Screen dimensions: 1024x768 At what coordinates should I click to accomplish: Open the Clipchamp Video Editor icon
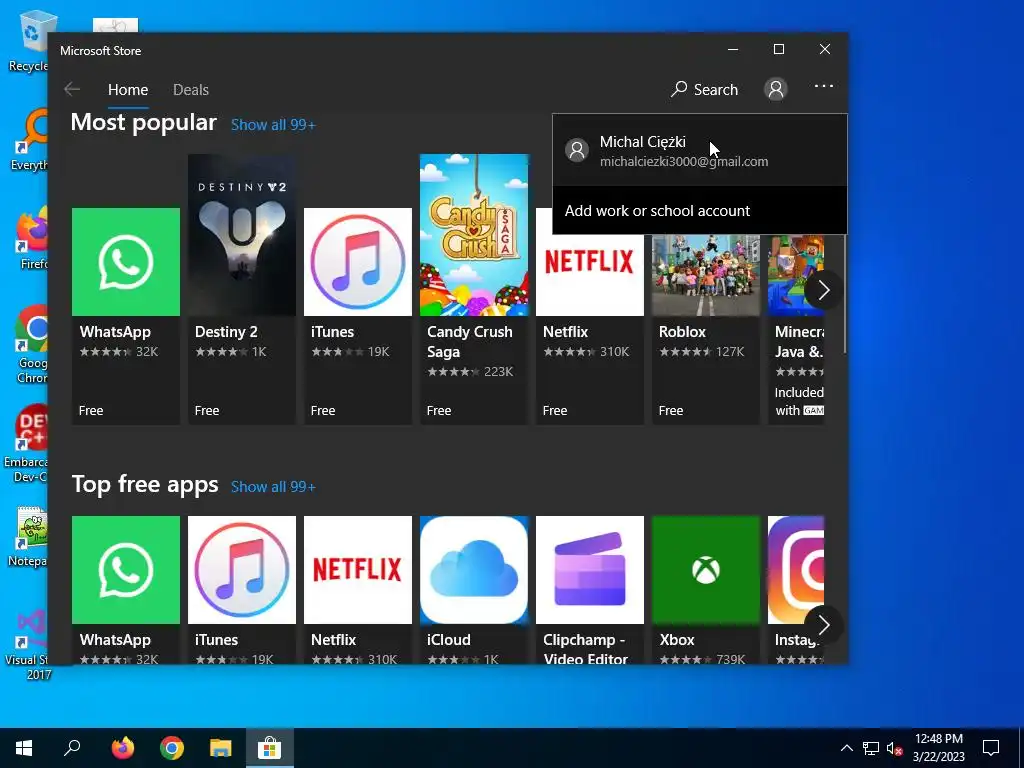click(x=590, y=569)
